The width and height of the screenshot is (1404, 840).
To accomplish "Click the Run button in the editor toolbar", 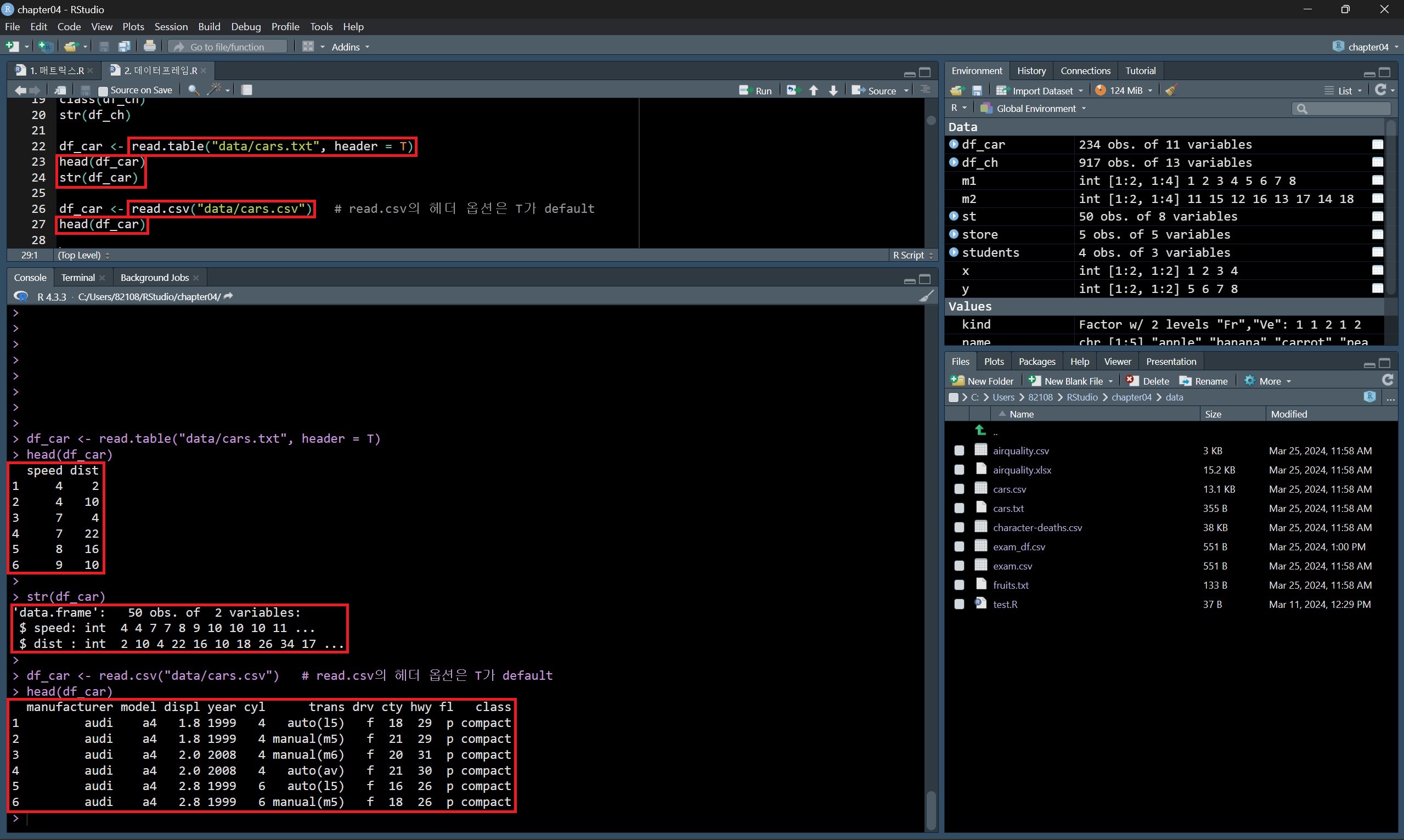I will [x=756, y=91].
